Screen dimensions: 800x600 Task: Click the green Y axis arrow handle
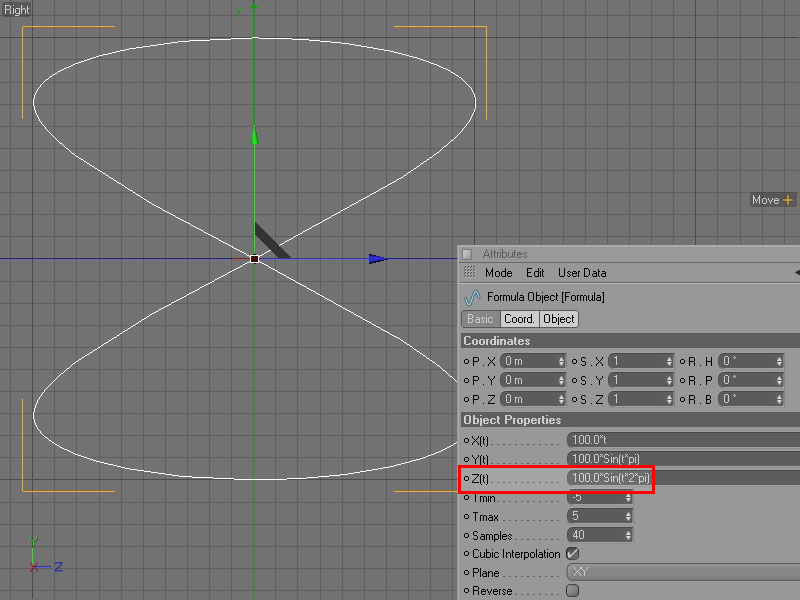[x=254, y=134]
